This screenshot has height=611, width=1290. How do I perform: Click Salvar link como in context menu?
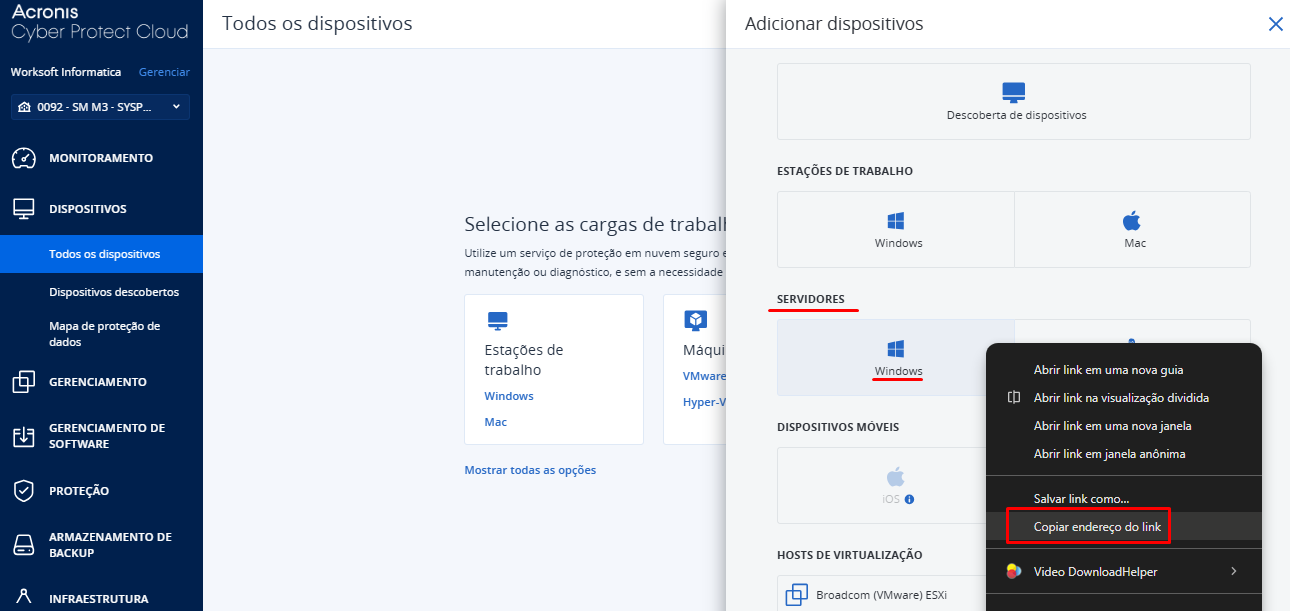pyautogui.click(x=1081, y=498)
